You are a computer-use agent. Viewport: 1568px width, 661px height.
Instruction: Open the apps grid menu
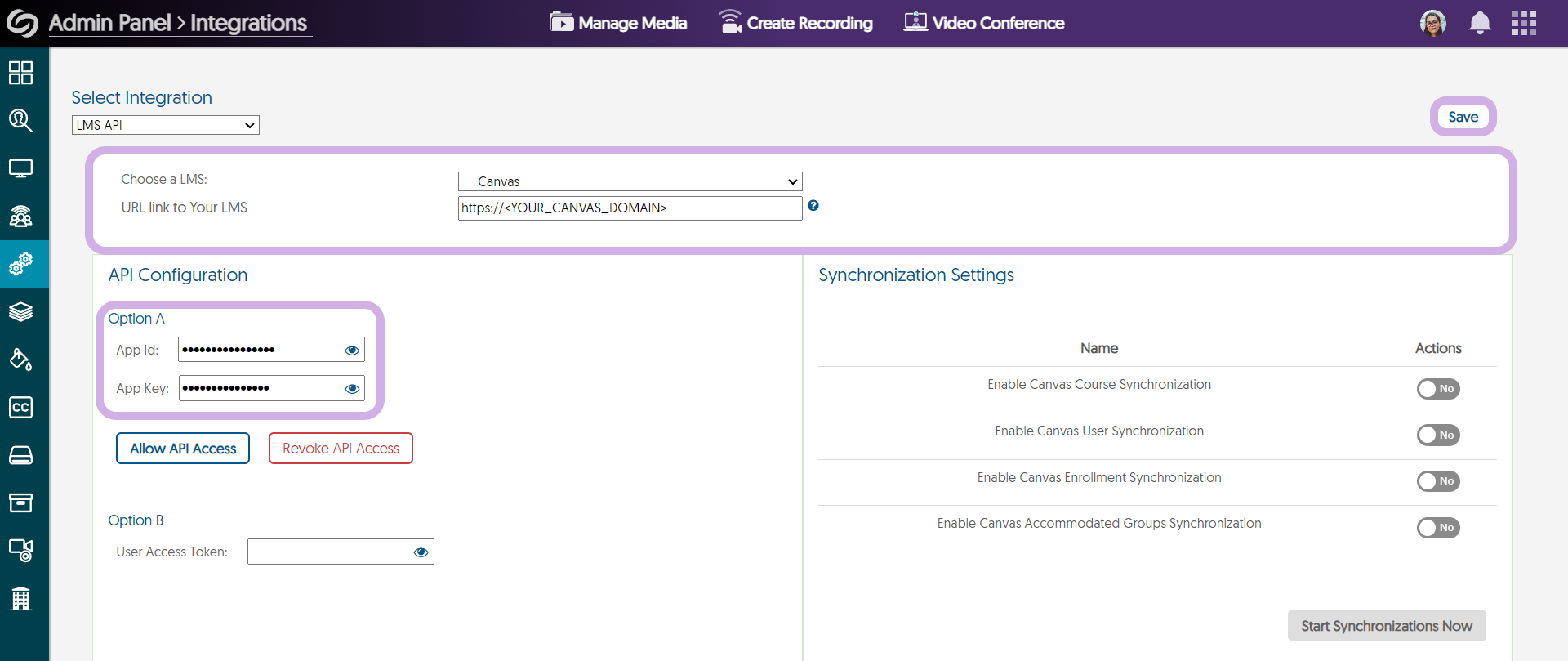point(1524,23)
